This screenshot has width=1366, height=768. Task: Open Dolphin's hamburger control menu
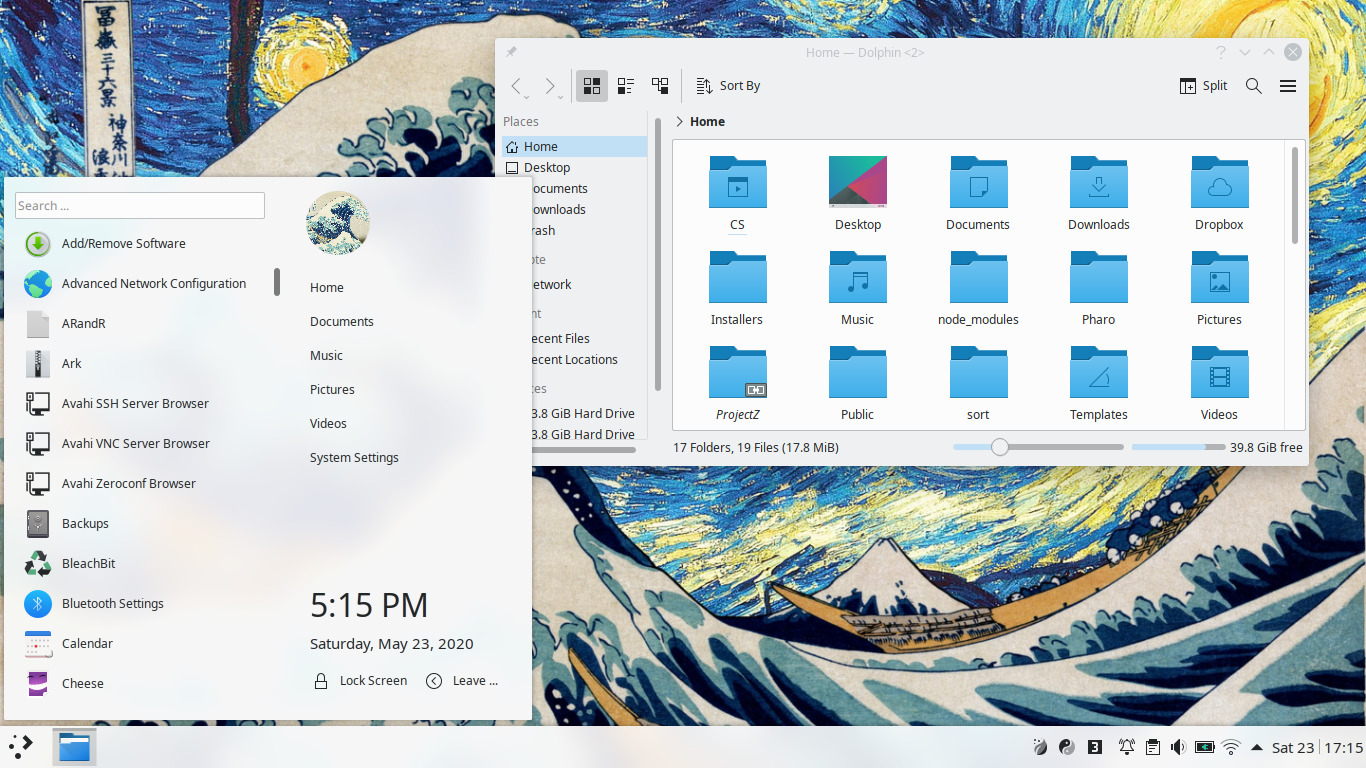pyautogui.click(x=1288, y=86)
